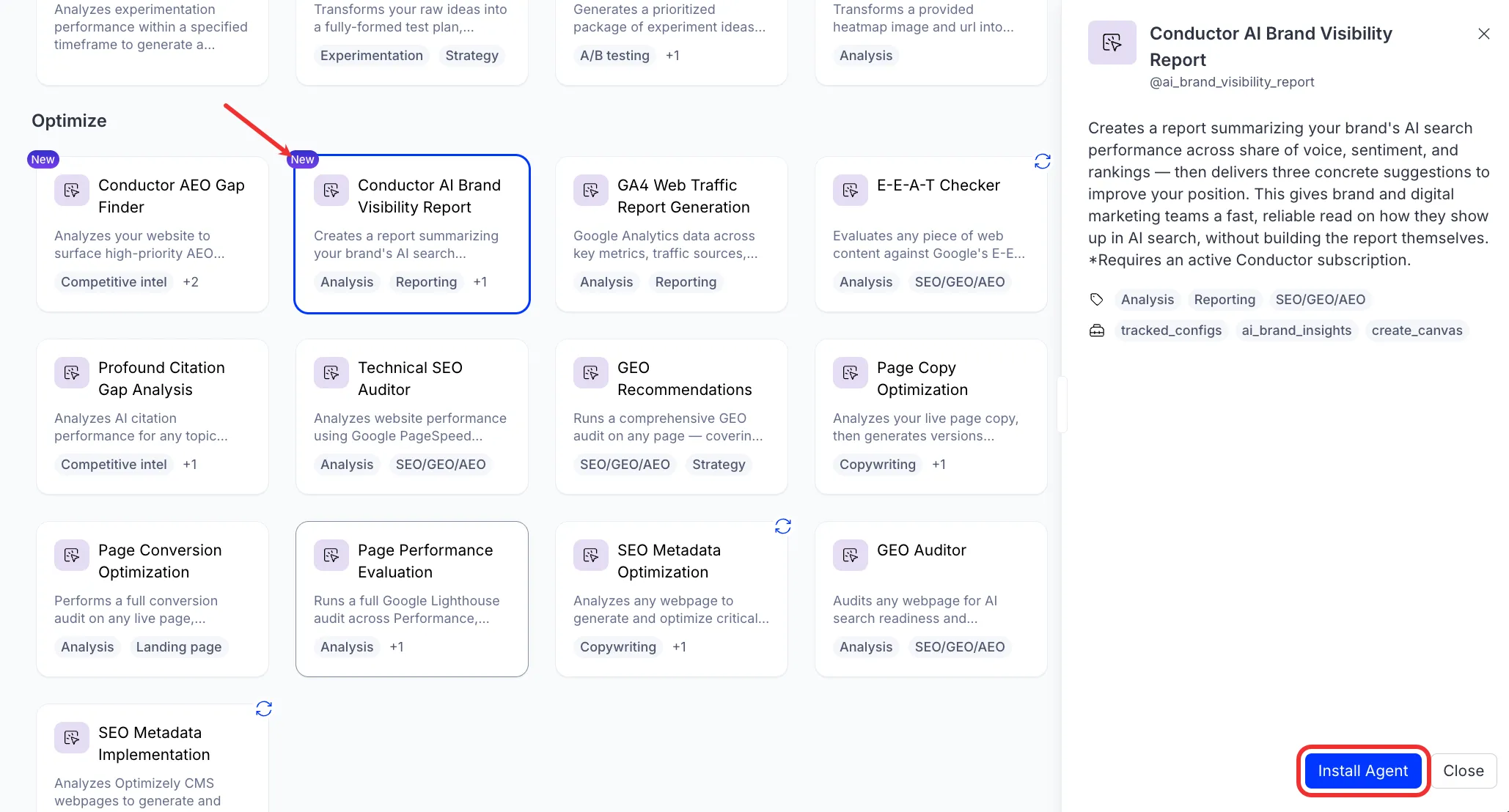The image size is (1509, 812).
Task: Open the Page Performance Evaluation card title
Action: 425,561
